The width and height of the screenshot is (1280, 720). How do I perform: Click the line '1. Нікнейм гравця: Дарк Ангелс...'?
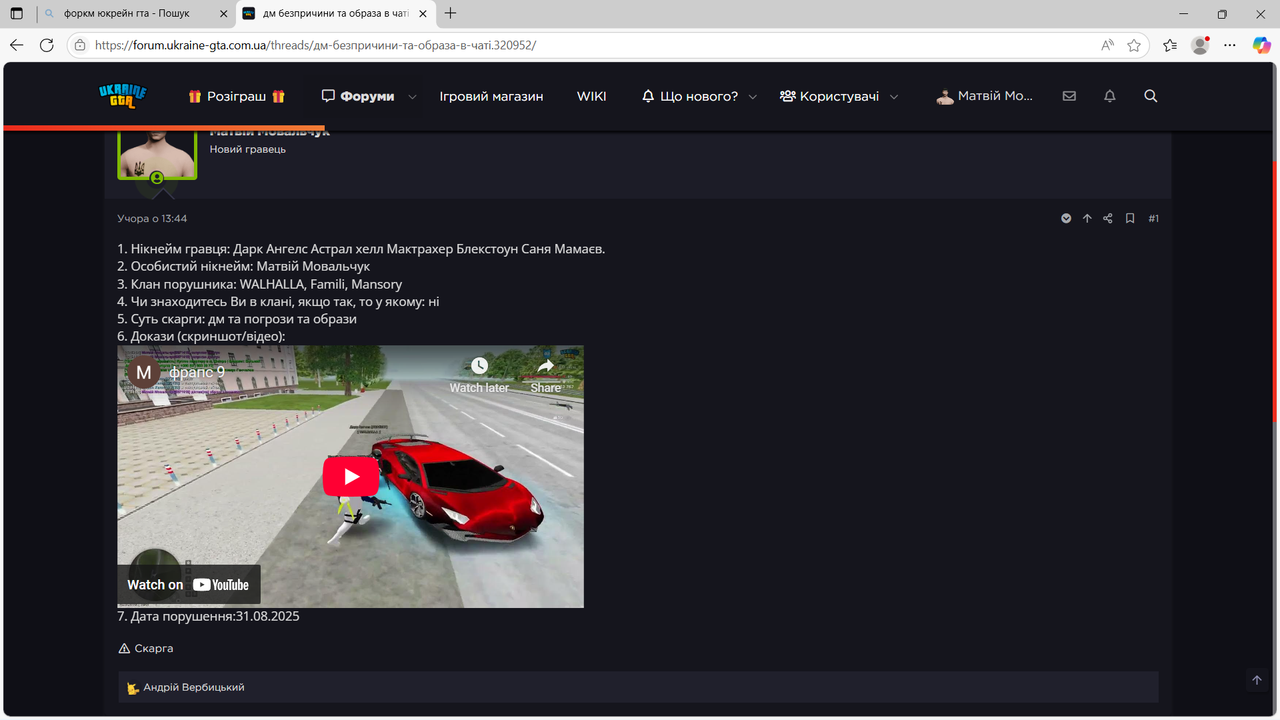point(361,249)
